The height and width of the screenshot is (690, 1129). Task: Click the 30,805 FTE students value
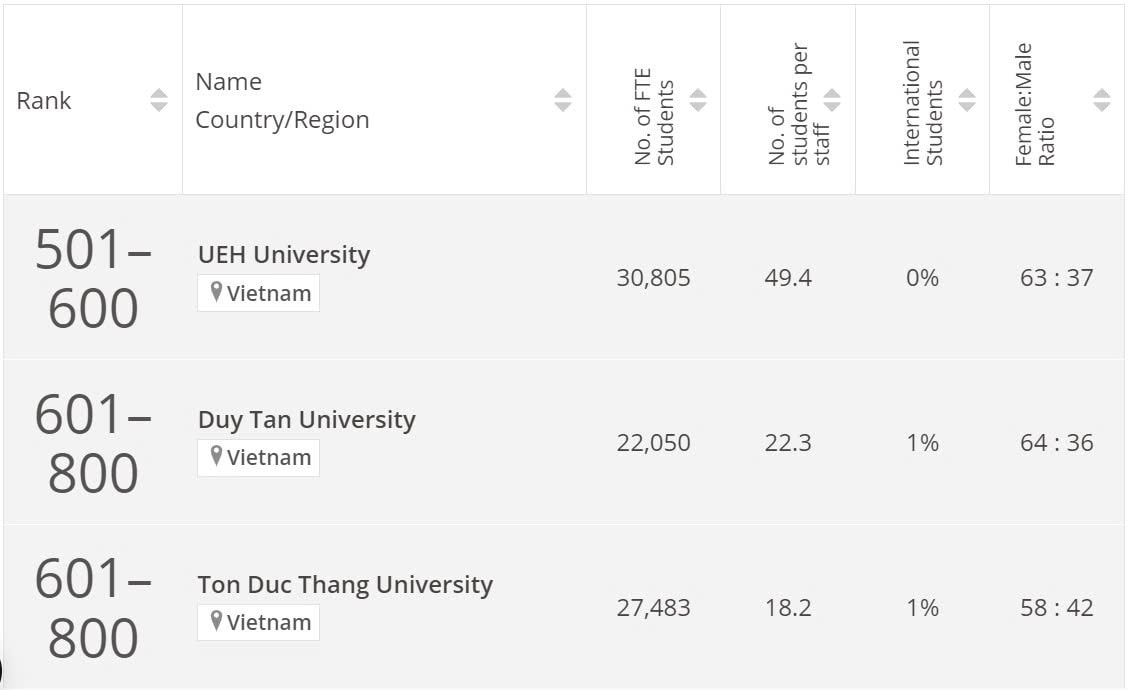click(x=653, y=277)
